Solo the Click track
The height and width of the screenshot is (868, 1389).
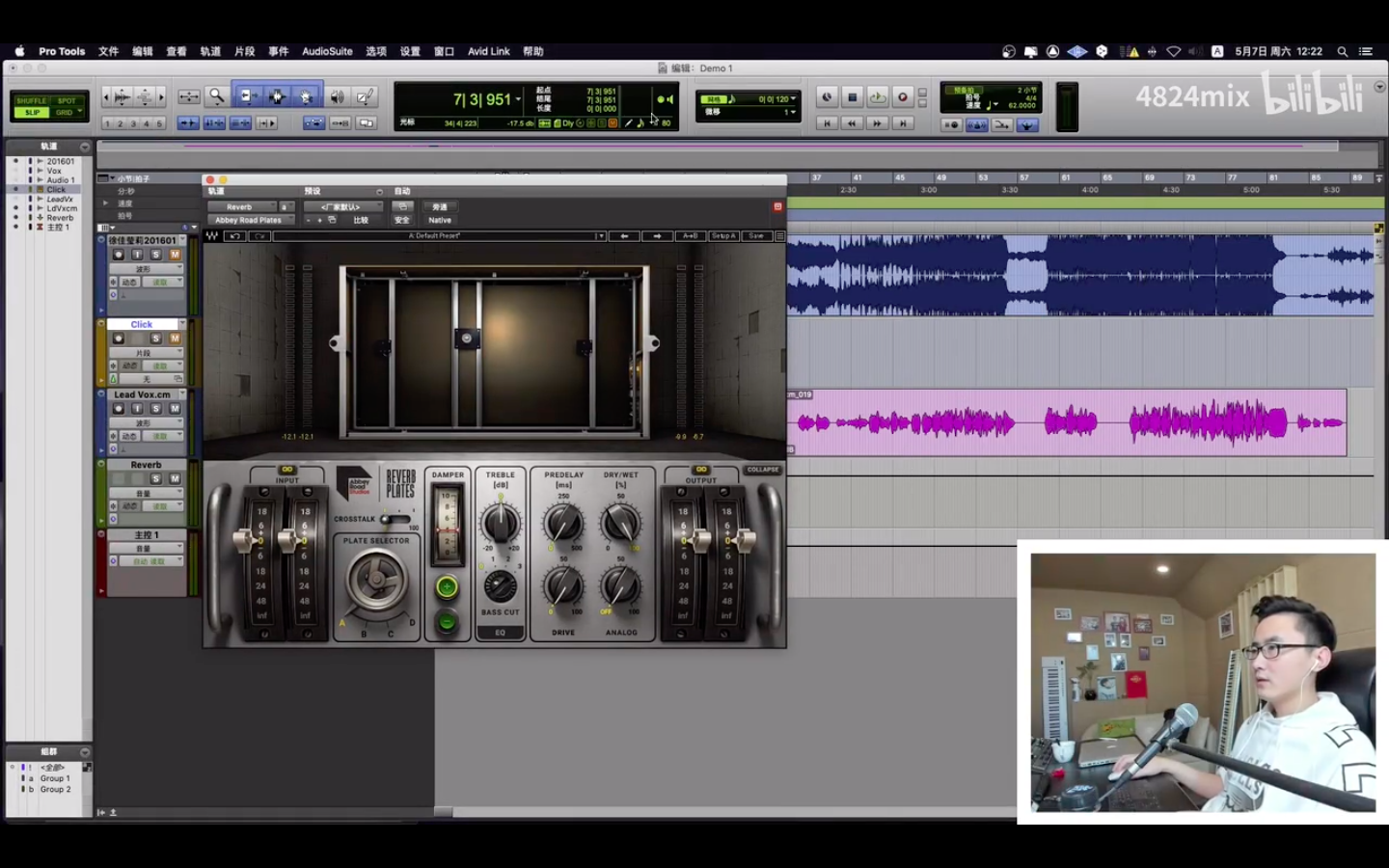[x=156, y=338]
